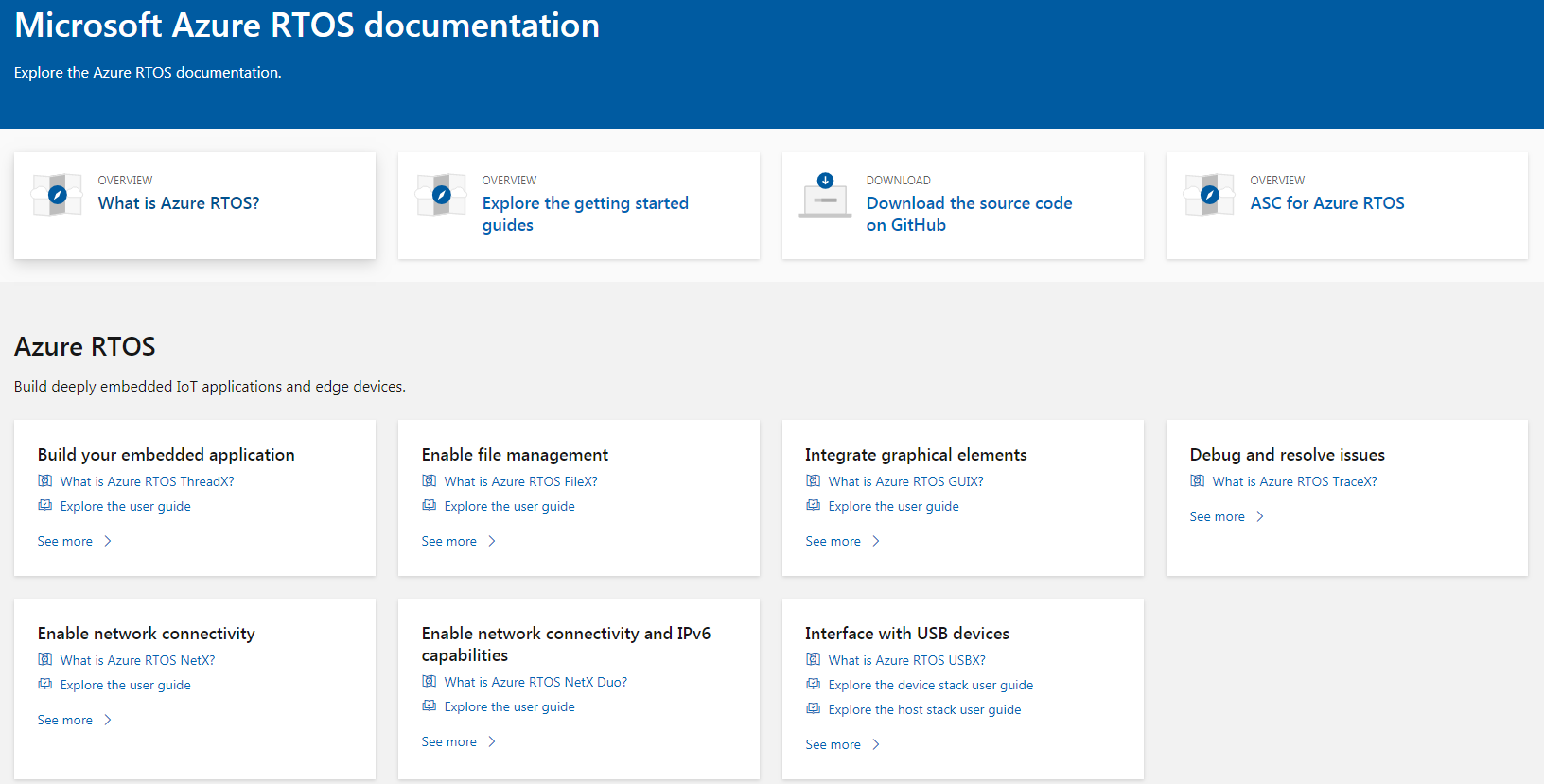
Task: Click the icon next to What is Azure RTOS NetX?
Action: (x=44, y=659)
